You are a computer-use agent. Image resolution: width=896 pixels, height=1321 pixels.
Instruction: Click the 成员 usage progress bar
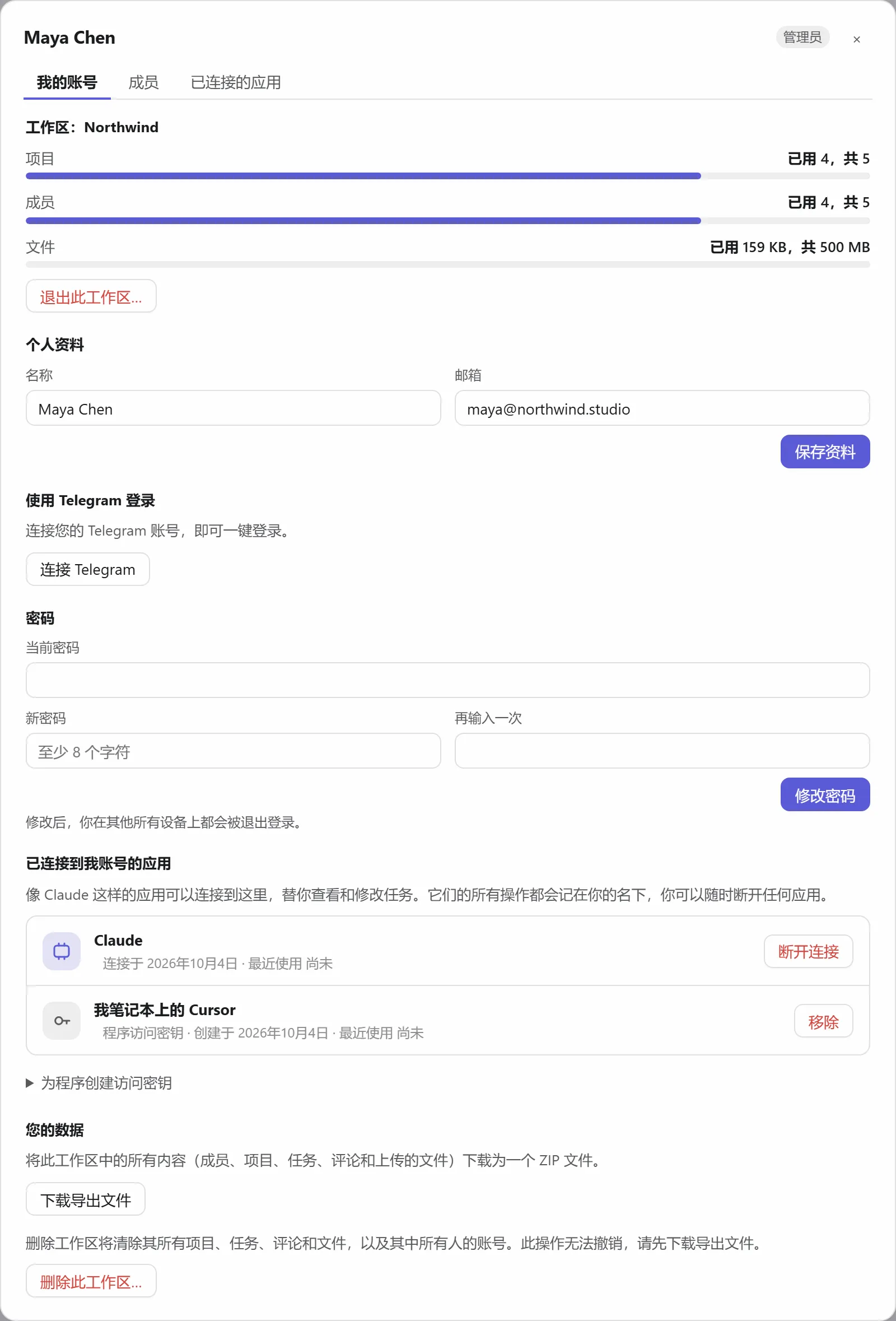click(447, 221)
